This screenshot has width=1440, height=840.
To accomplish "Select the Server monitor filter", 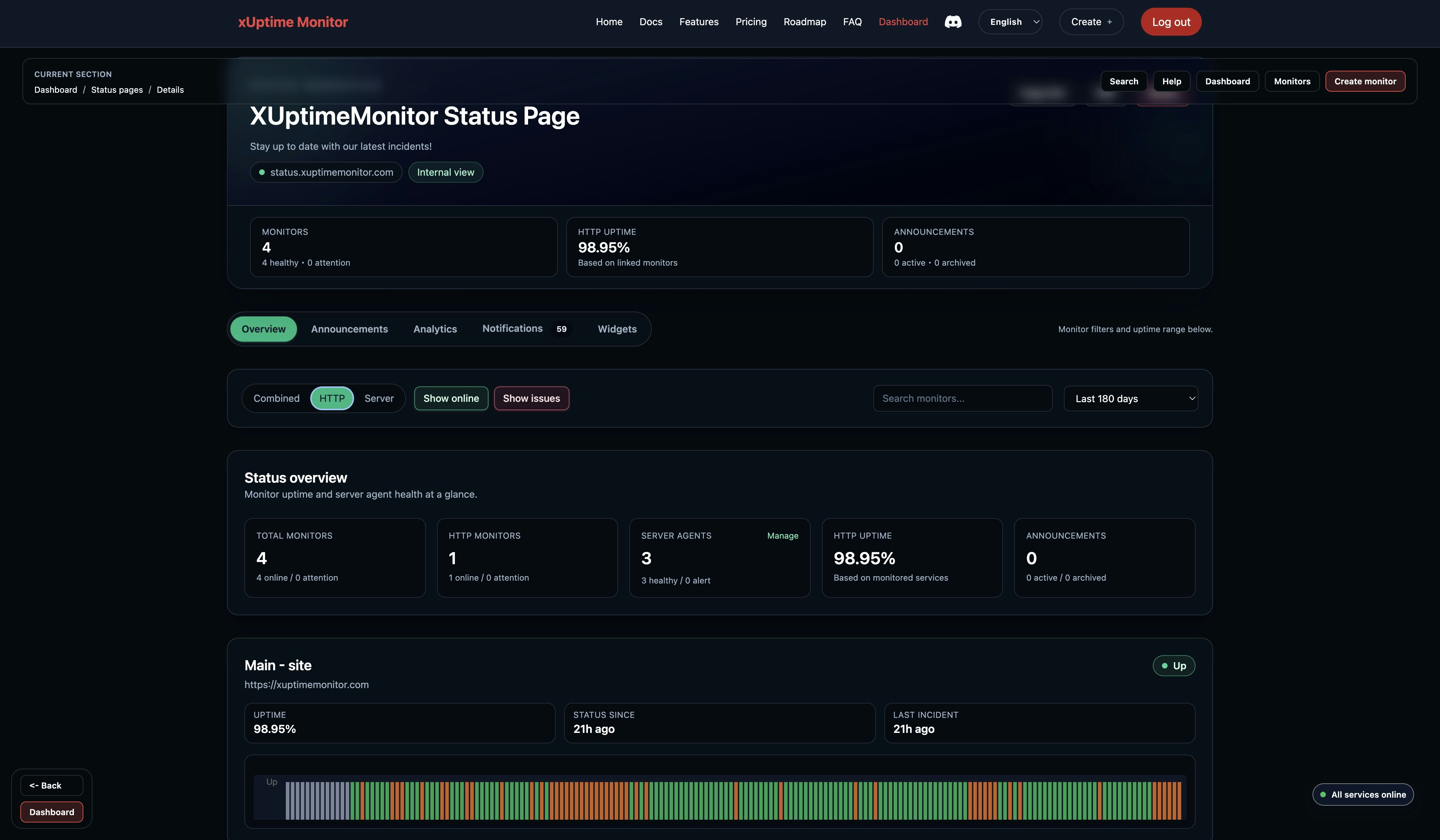I will (x=379, y=399).
